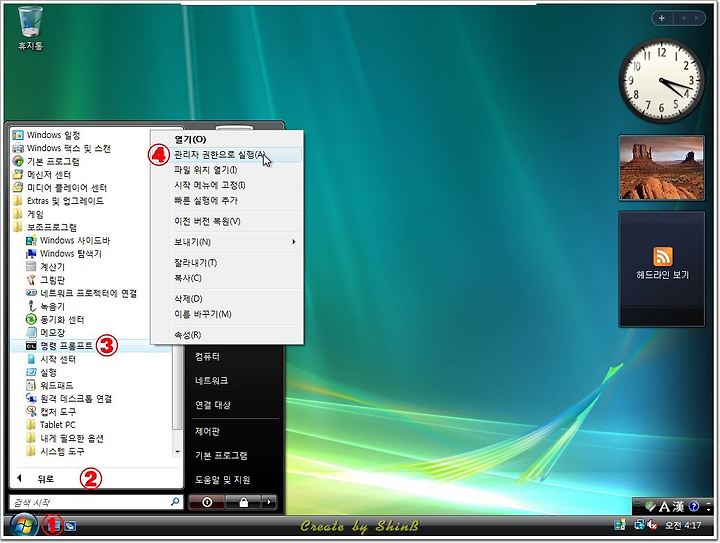Click the 검색 시작 search field
720x543 pixels.
click(96, 502)
